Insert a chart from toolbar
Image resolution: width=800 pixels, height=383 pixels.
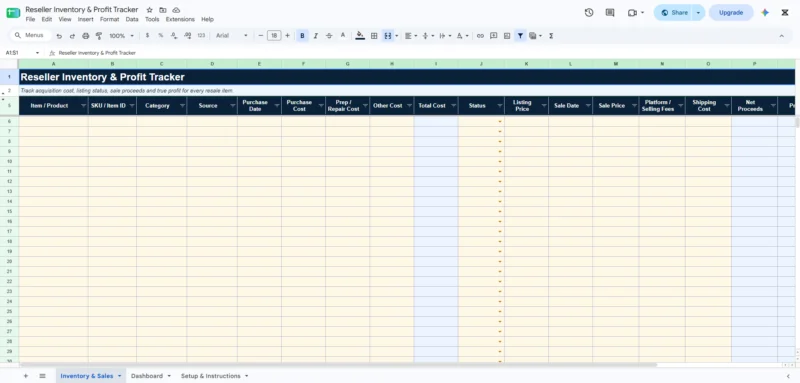(507, 36)
